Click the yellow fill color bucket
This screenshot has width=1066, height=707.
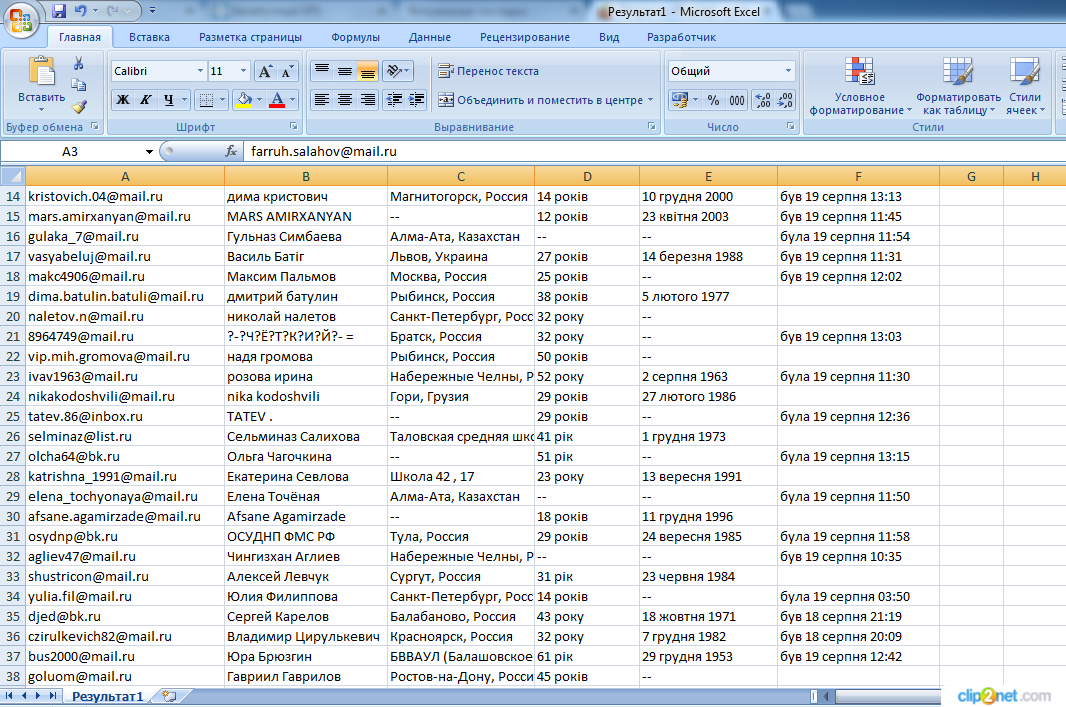(x=242, y=100)
